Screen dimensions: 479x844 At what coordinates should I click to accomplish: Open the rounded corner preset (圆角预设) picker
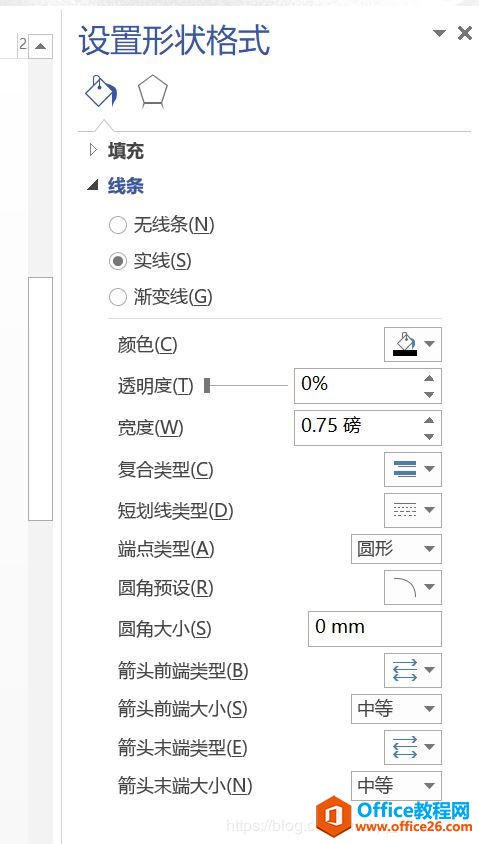click(413, 587)
